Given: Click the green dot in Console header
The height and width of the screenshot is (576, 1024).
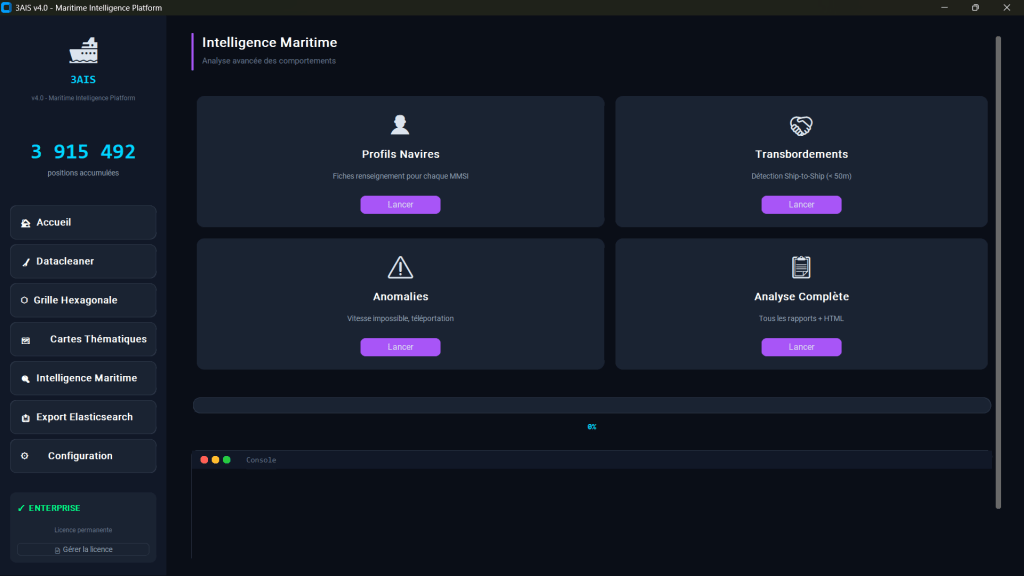Looking at the screenshot, I should 227,460.
